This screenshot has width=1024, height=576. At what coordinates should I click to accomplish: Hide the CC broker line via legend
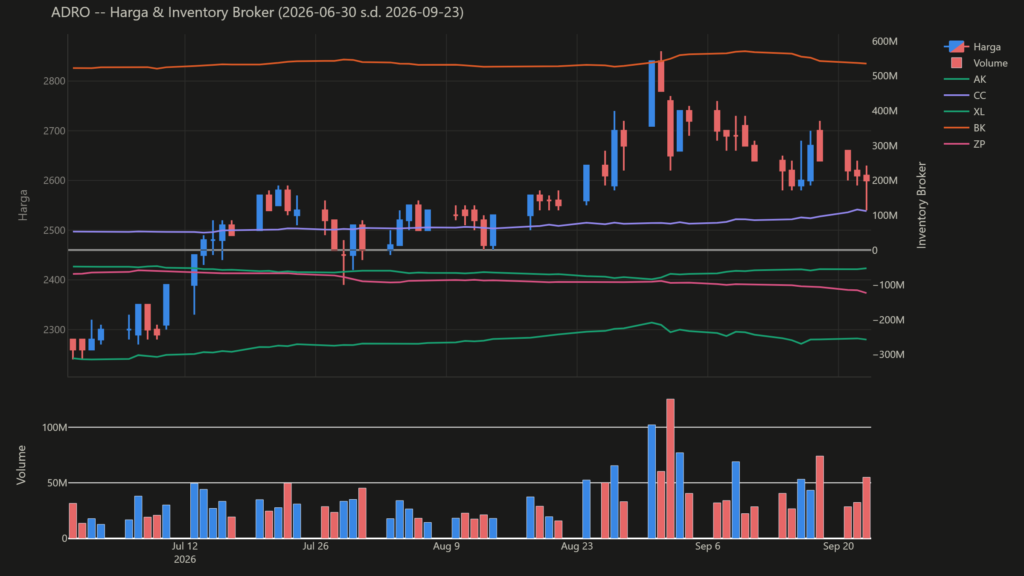pyautogui.click(x=965, y=95)
